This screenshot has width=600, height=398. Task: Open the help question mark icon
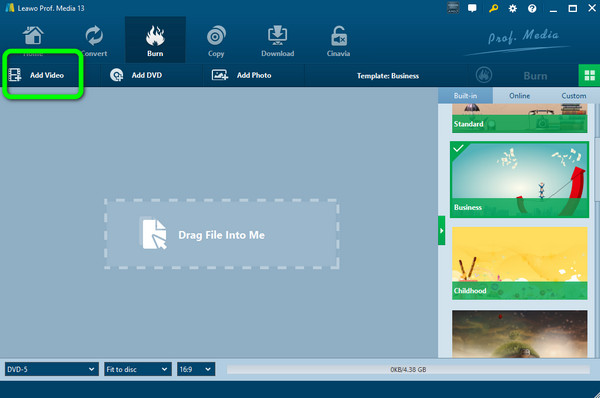tap(532, 8)
